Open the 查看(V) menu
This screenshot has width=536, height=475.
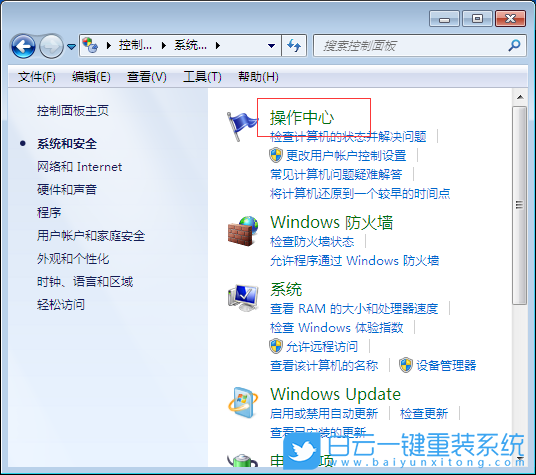147,77
